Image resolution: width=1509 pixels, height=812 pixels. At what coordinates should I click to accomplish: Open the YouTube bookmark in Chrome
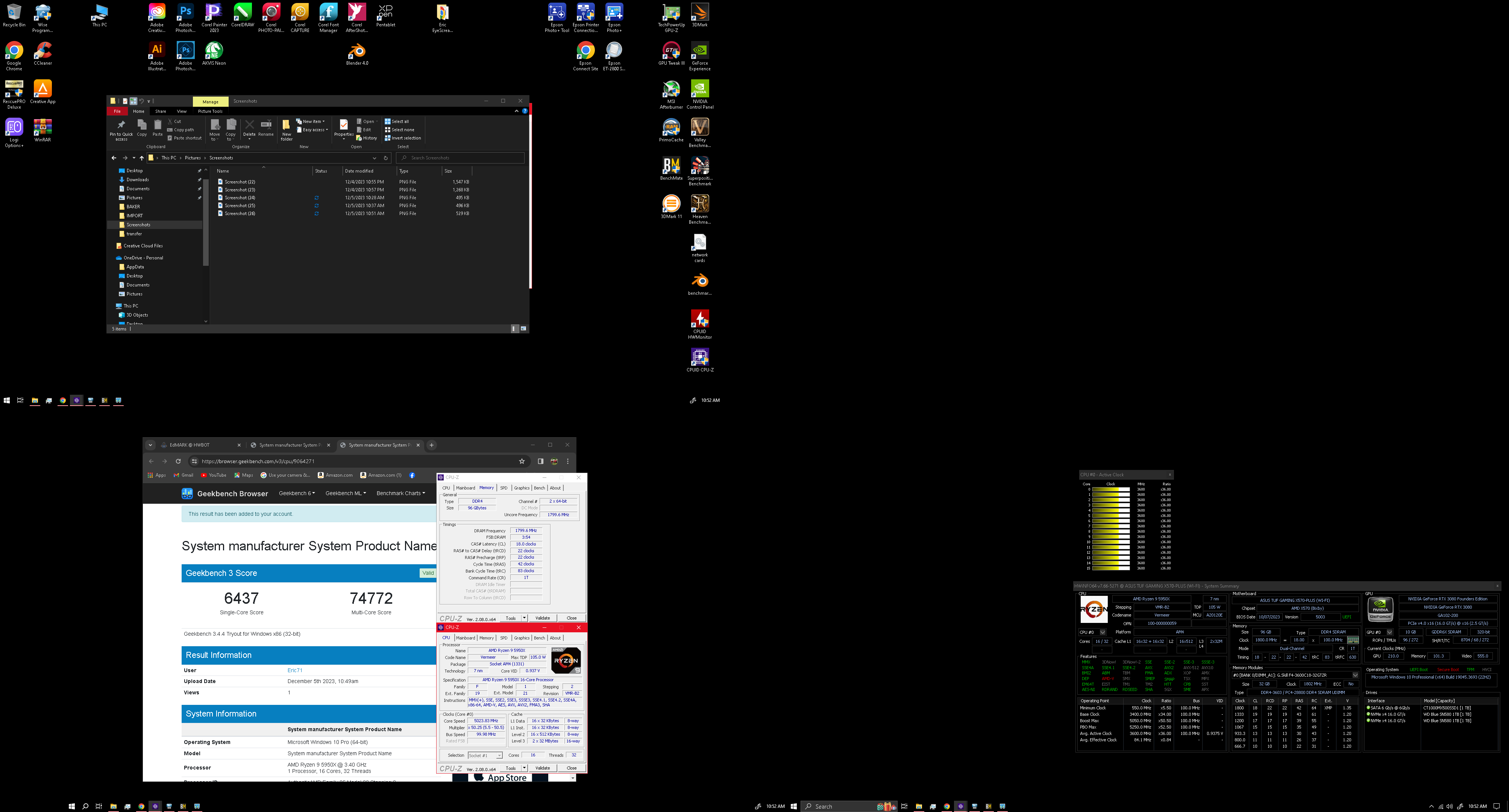click(x=214, y=476)
